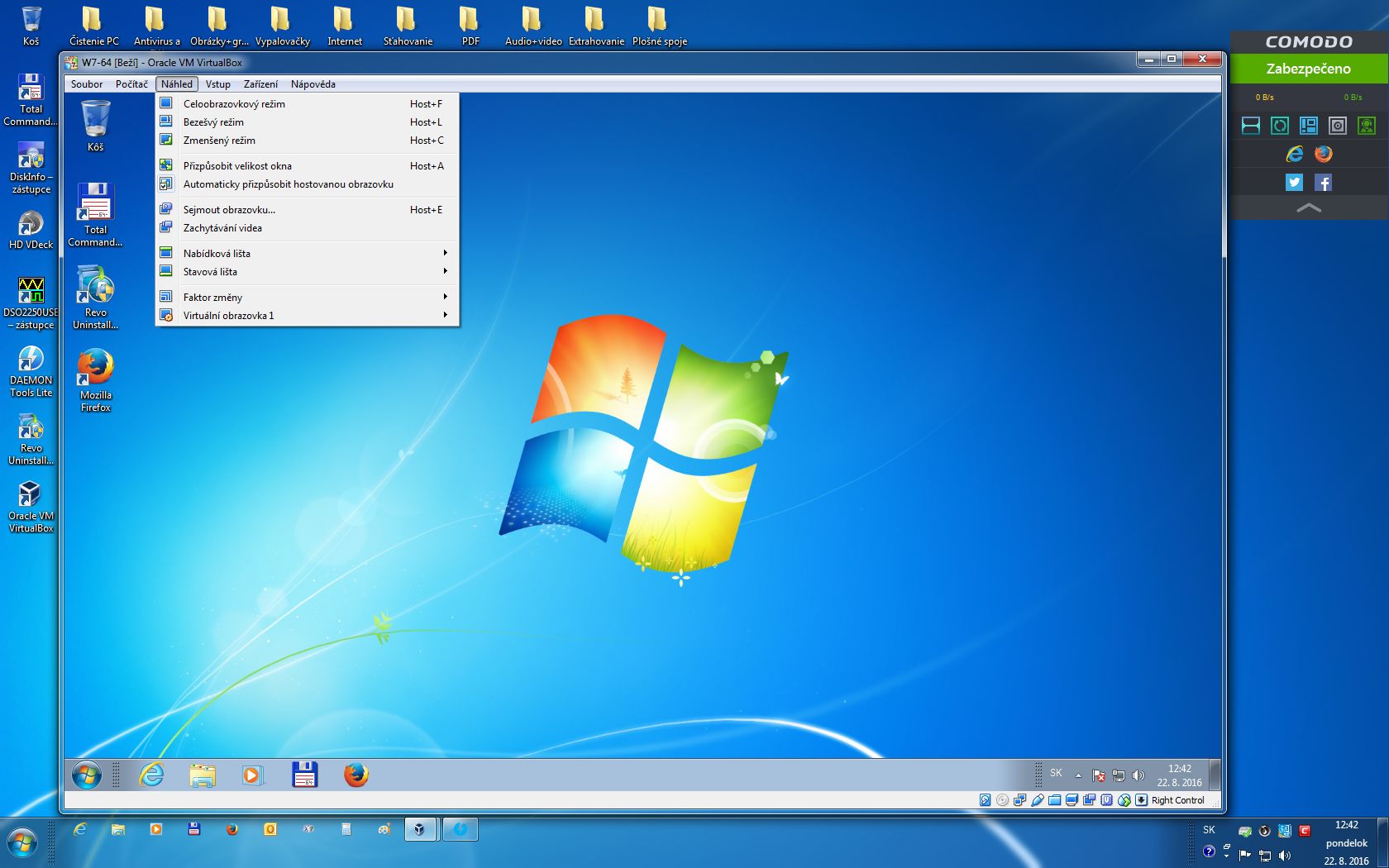Open the Počítač menu
1389x868 pixels.
(131, 83)
